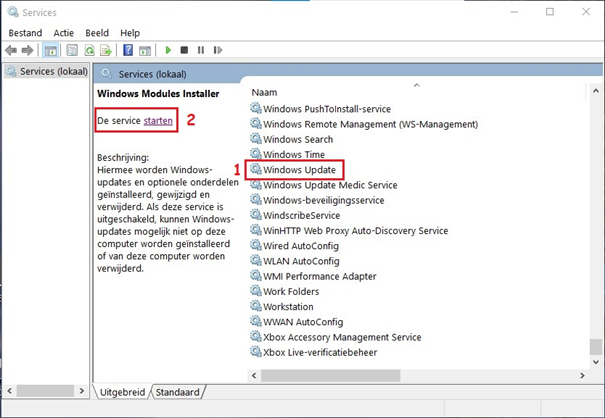Click the Export list toolbar icon
Screen dimensions: 605x418
(106, 50)
